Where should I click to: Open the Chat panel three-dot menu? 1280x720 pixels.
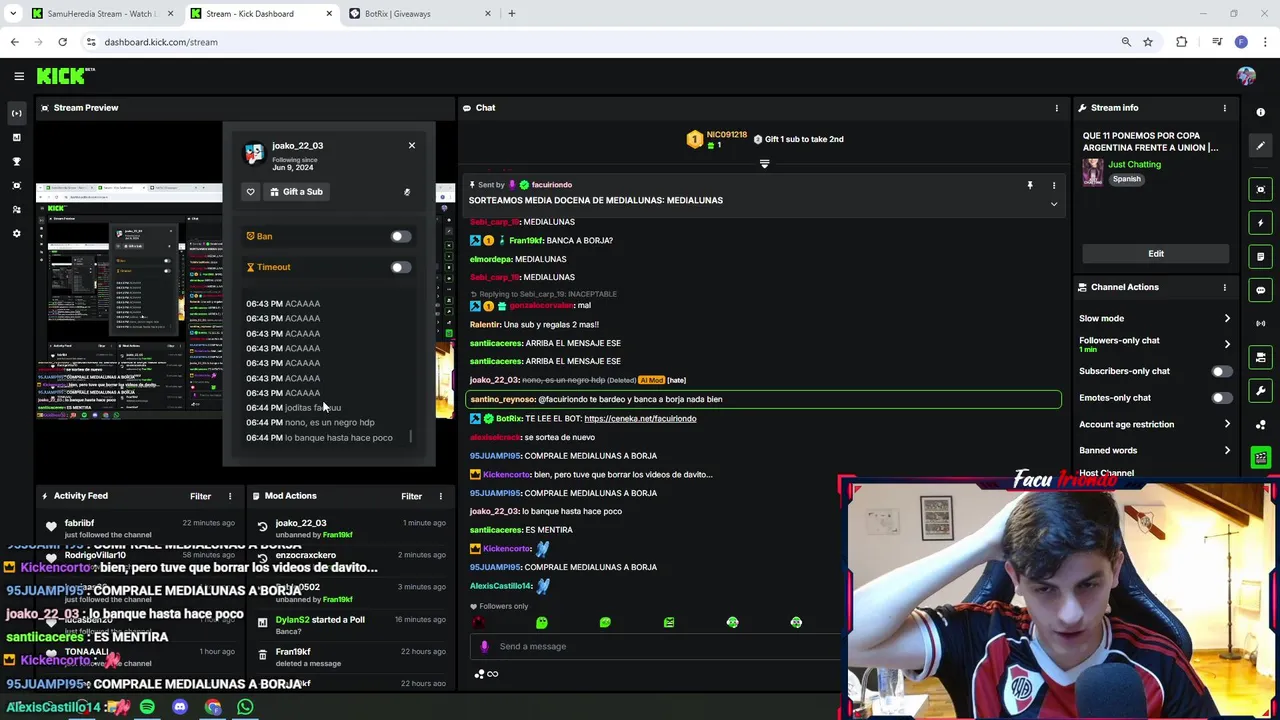click(1056, 108)
